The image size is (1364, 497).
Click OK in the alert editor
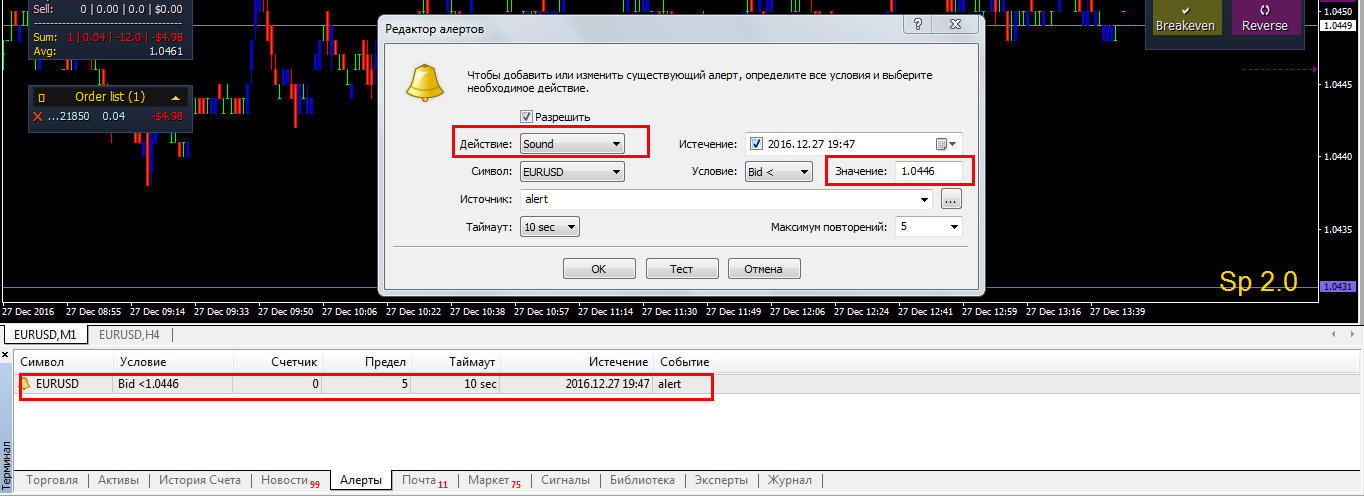[599, 269]
